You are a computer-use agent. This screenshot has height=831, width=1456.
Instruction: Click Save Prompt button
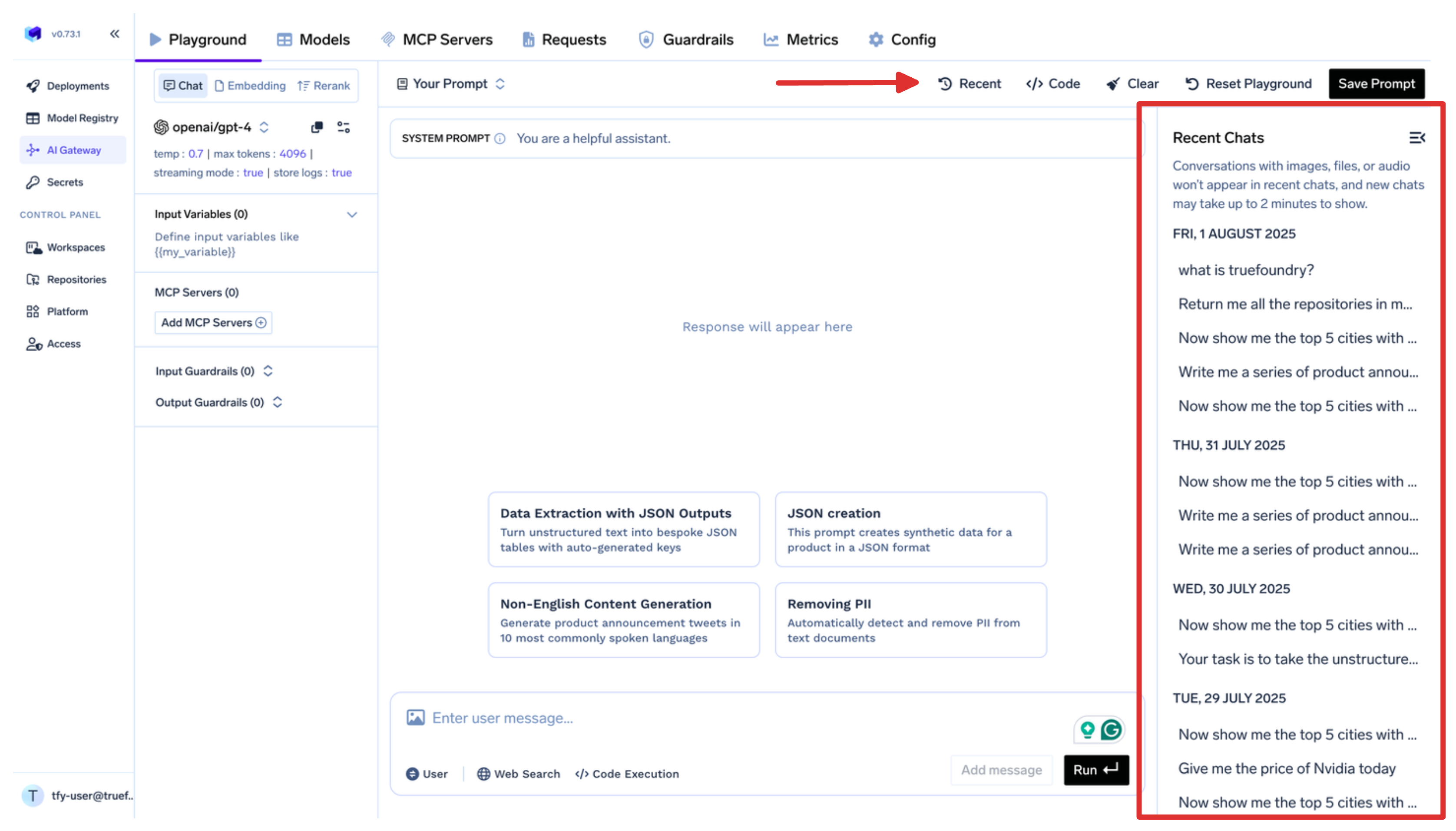click(x=1376, y=84)
